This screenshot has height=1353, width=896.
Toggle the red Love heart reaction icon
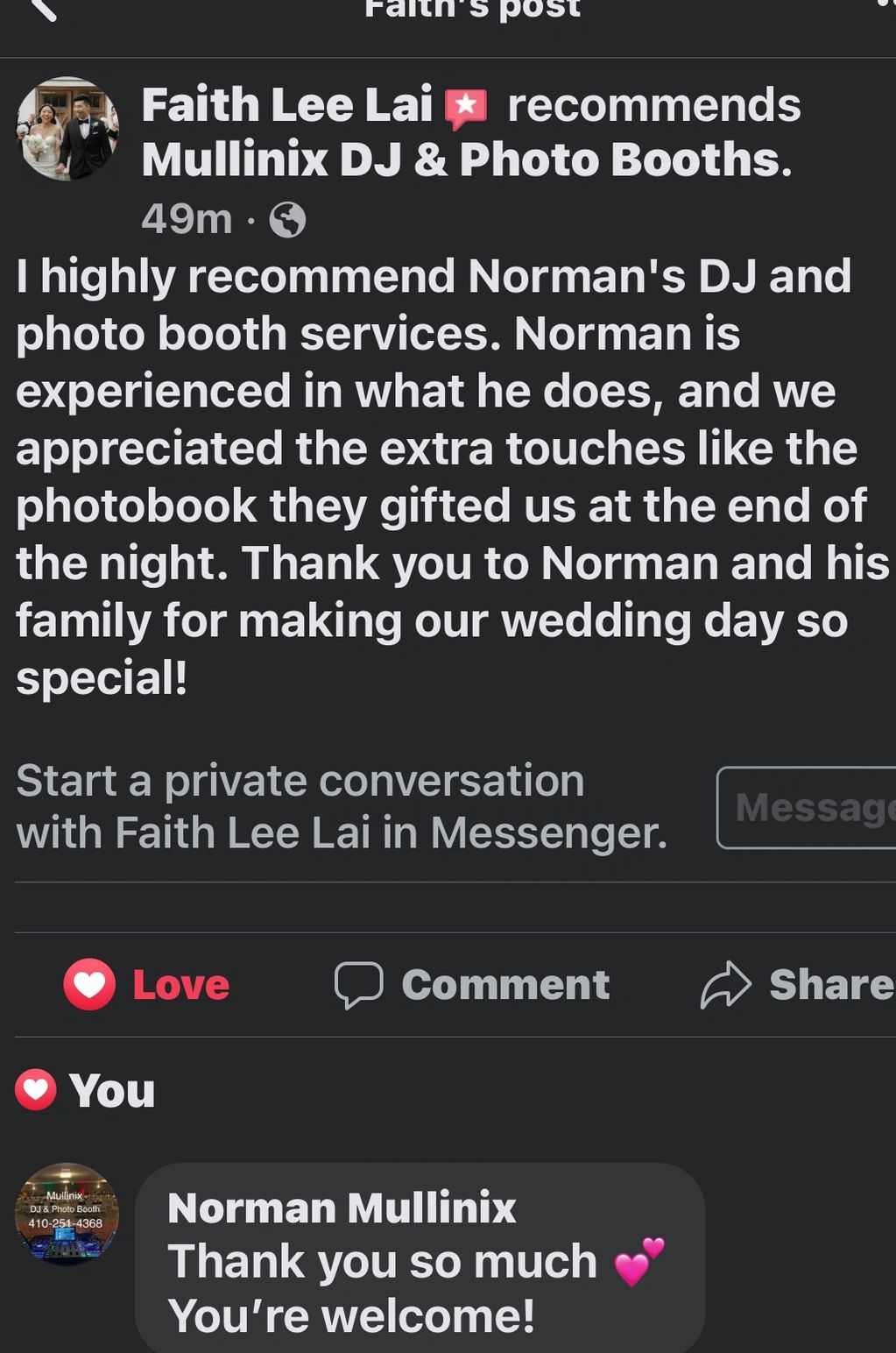click(x=89, y=985)
